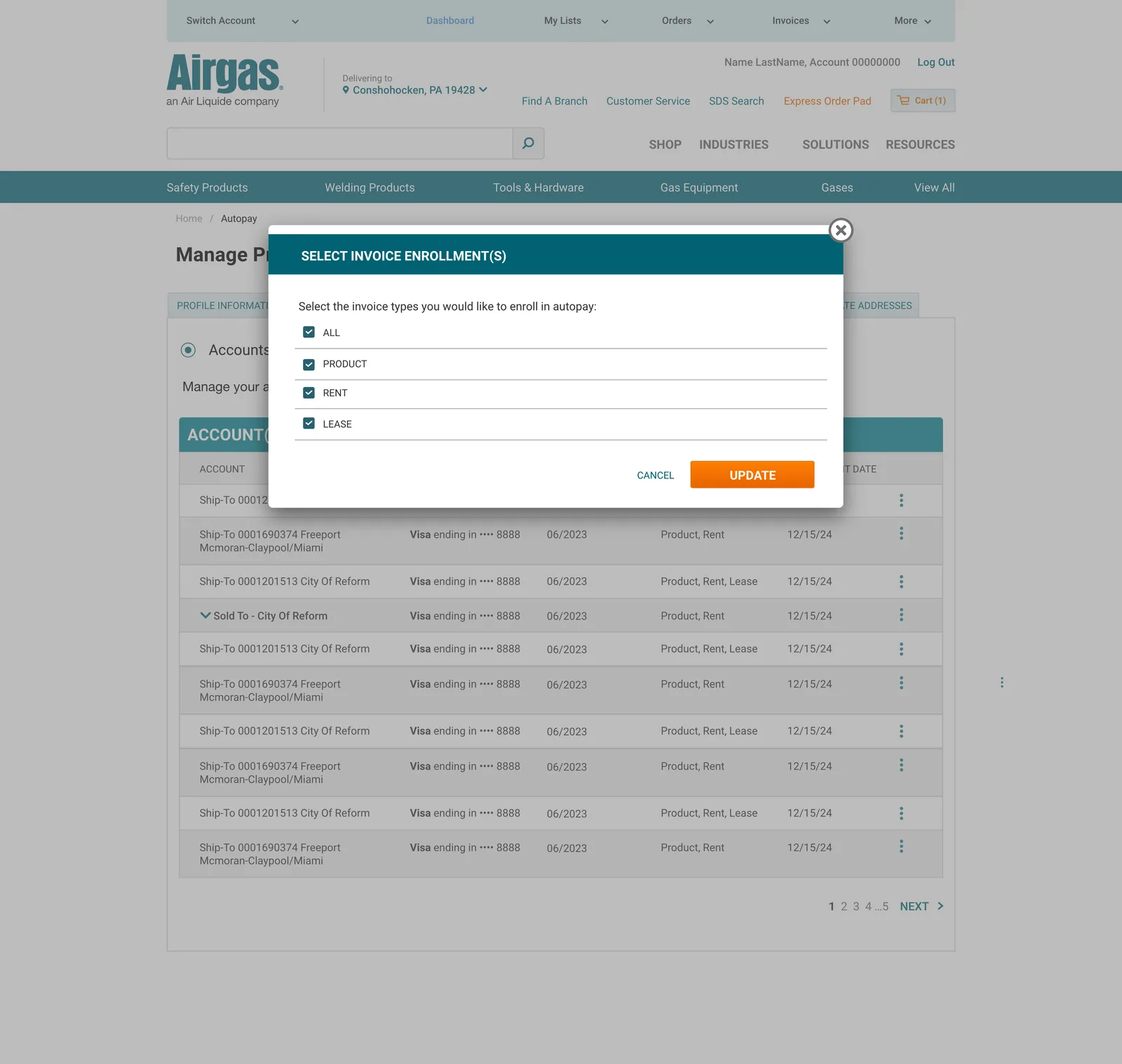Click the ACCOUNT column header
1122x1064 pixels.
[x=222, y=469]
